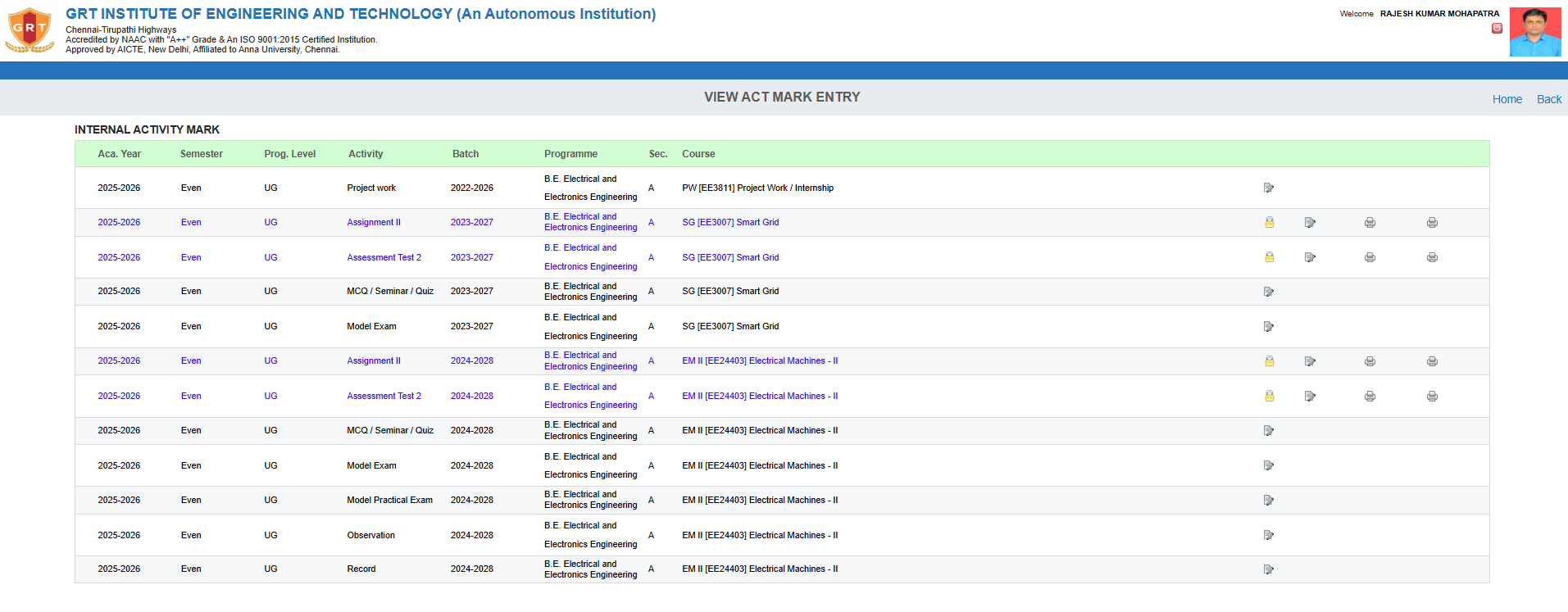
Task: Click edit icon for Smart Grid Model Exam
Action: tap(1269, 326)
